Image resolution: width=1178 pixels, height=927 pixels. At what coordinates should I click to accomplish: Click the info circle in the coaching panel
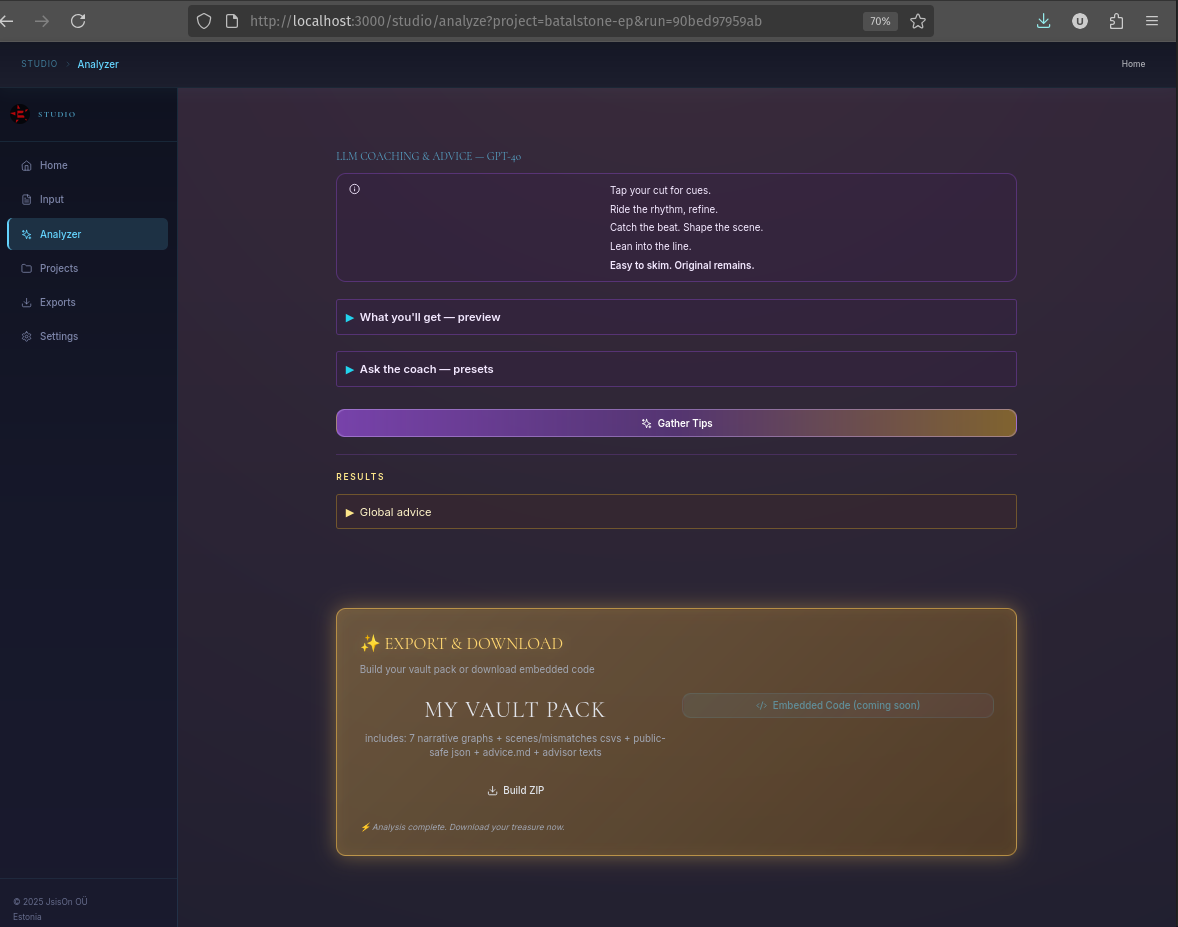[x=354, y=188]
